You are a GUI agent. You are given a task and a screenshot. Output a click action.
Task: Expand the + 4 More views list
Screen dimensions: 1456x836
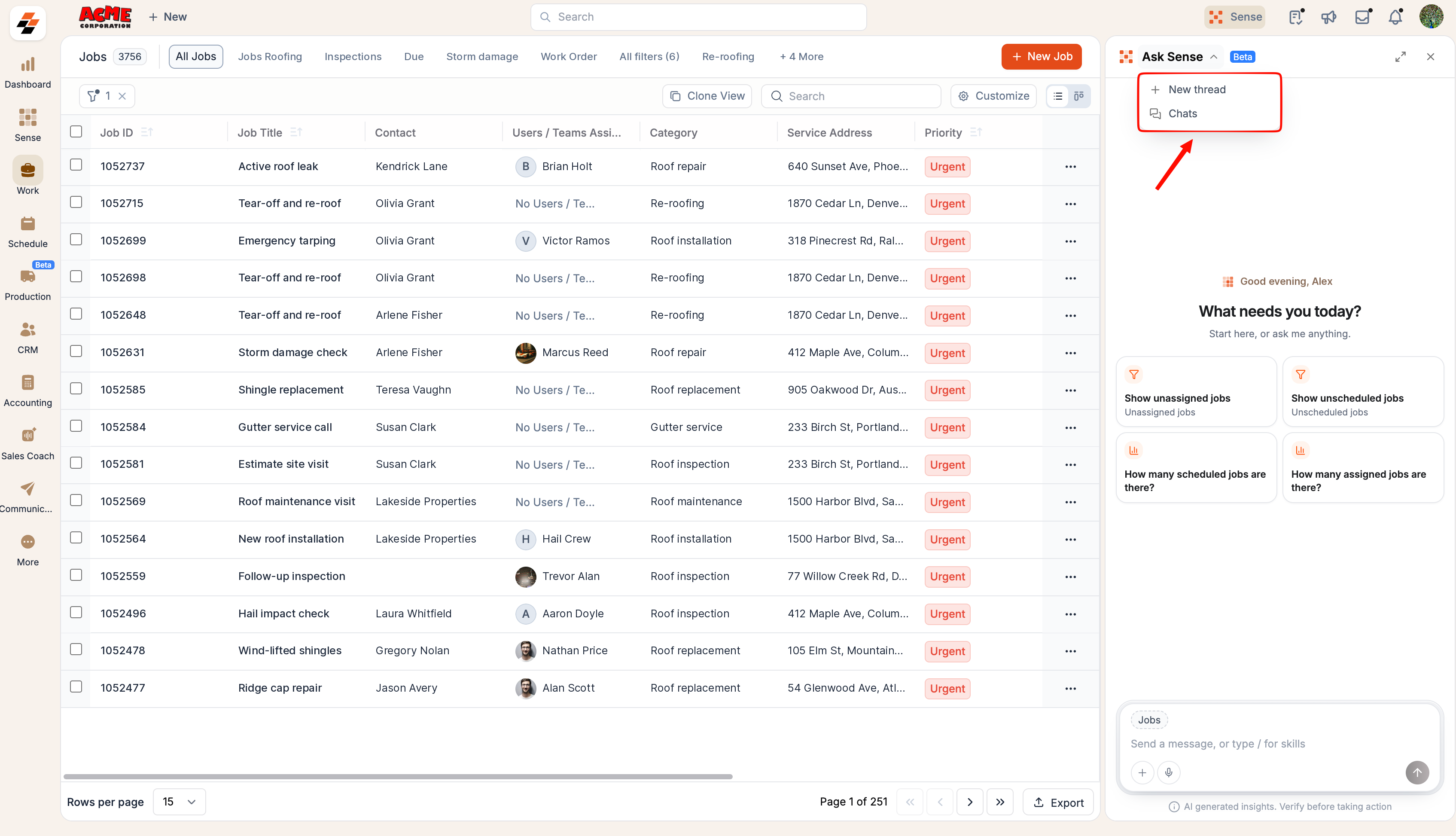[801, 56]
